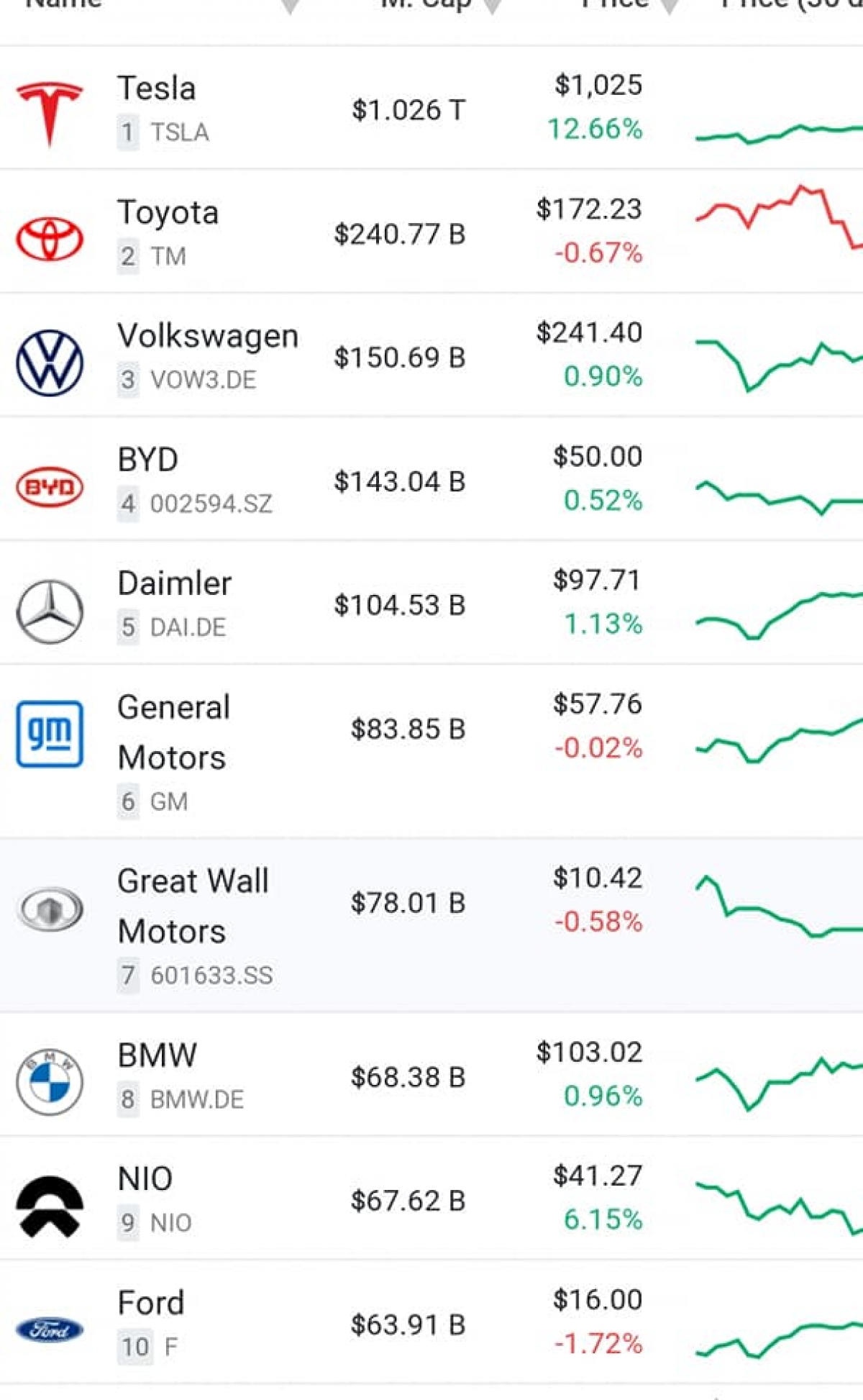Sort by Price column arrow
Viewport: 863px width, 1400px height.
coord(670,6)
